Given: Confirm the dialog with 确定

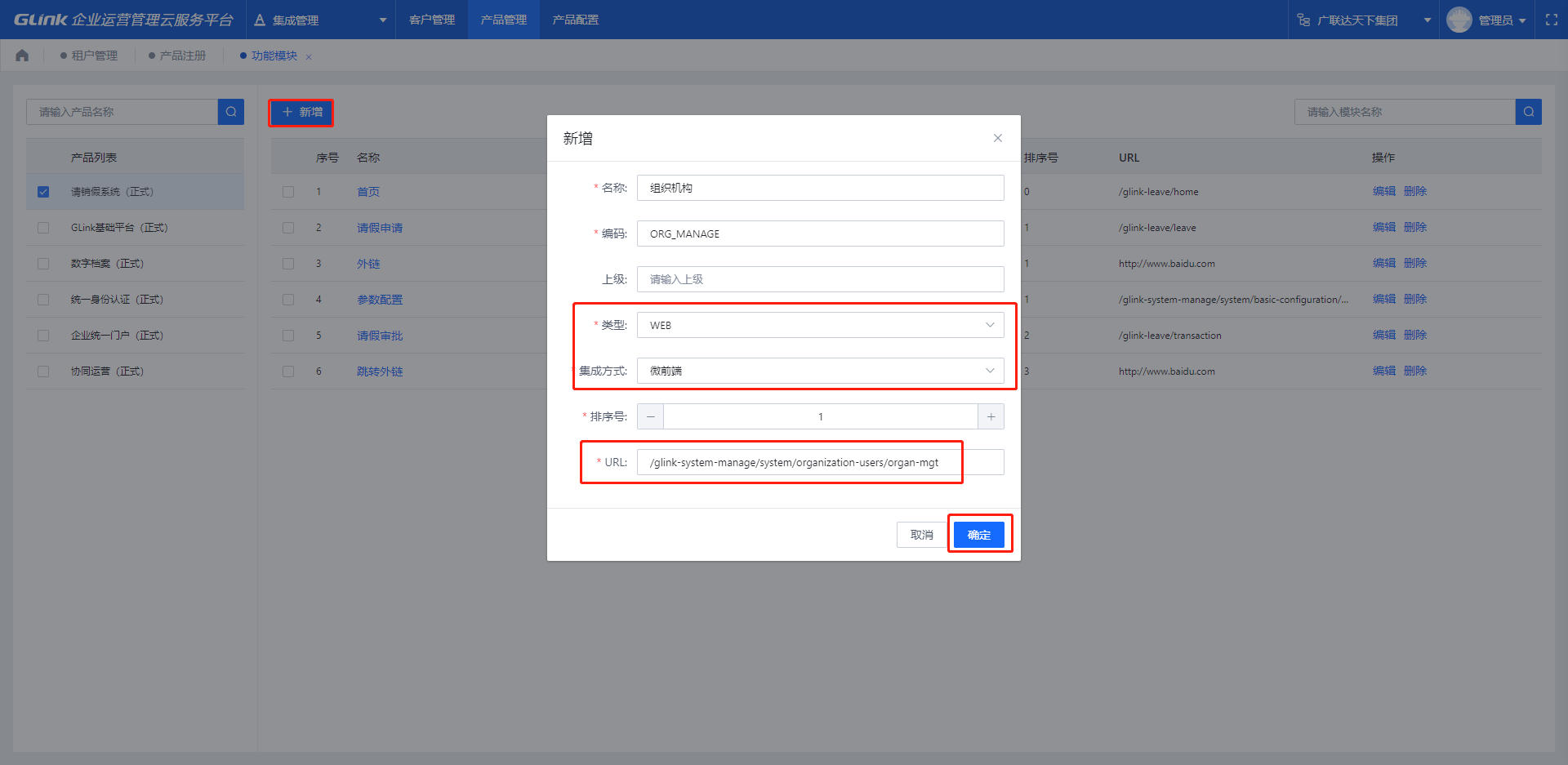Looking at the screenshot, I should click(x=979, y=535).
